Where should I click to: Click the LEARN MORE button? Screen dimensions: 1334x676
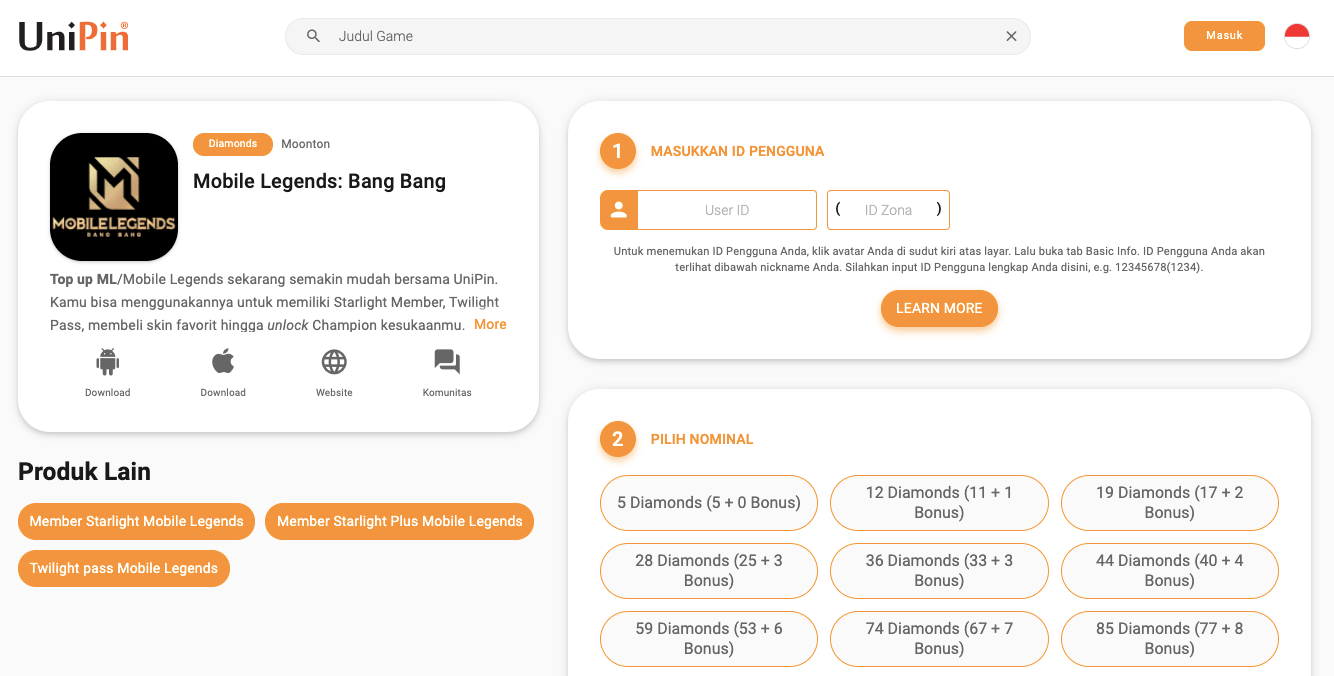click(939, 308)
